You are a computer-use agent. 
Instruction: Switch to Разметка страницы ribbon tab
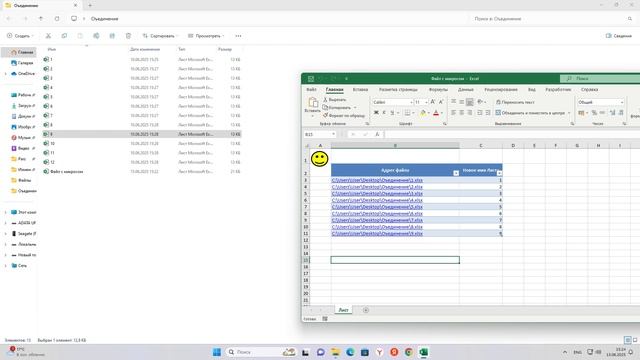point(398,89)
